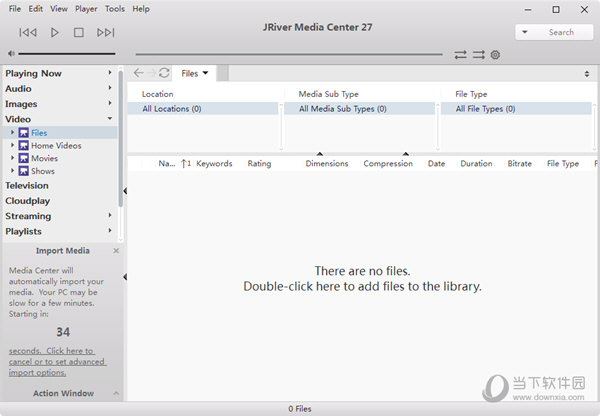
Task: Sort by the Date column
Action: click(436, 164)
